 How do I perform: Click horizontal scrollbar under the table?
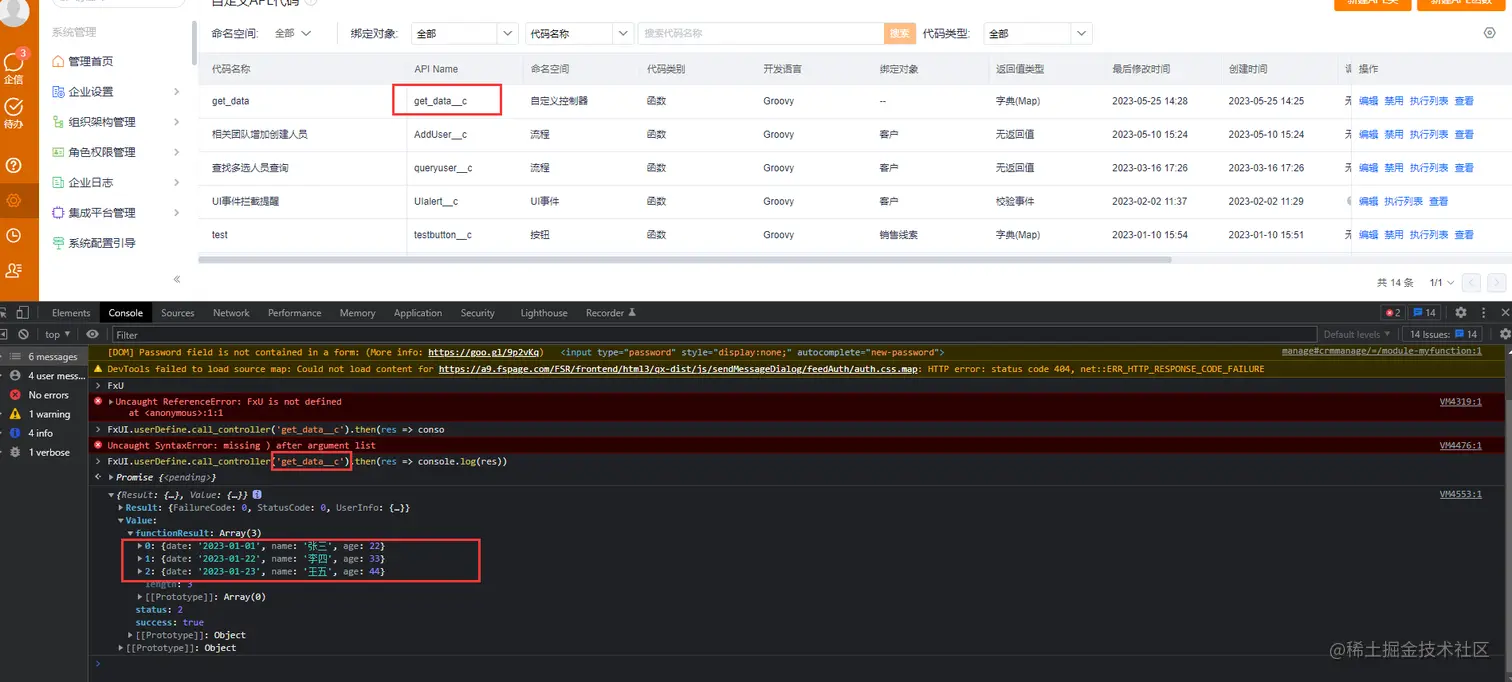pyautogui.click(x=685, y=260)
